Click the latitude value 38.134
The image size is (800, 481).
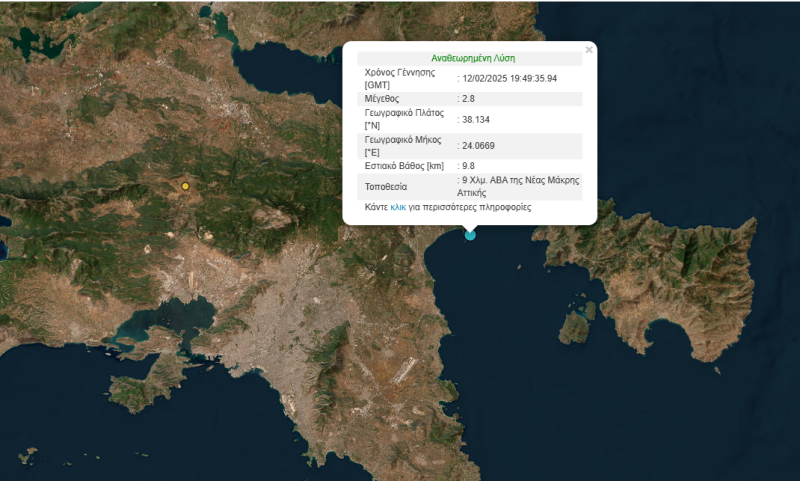[x=476, y=119]
